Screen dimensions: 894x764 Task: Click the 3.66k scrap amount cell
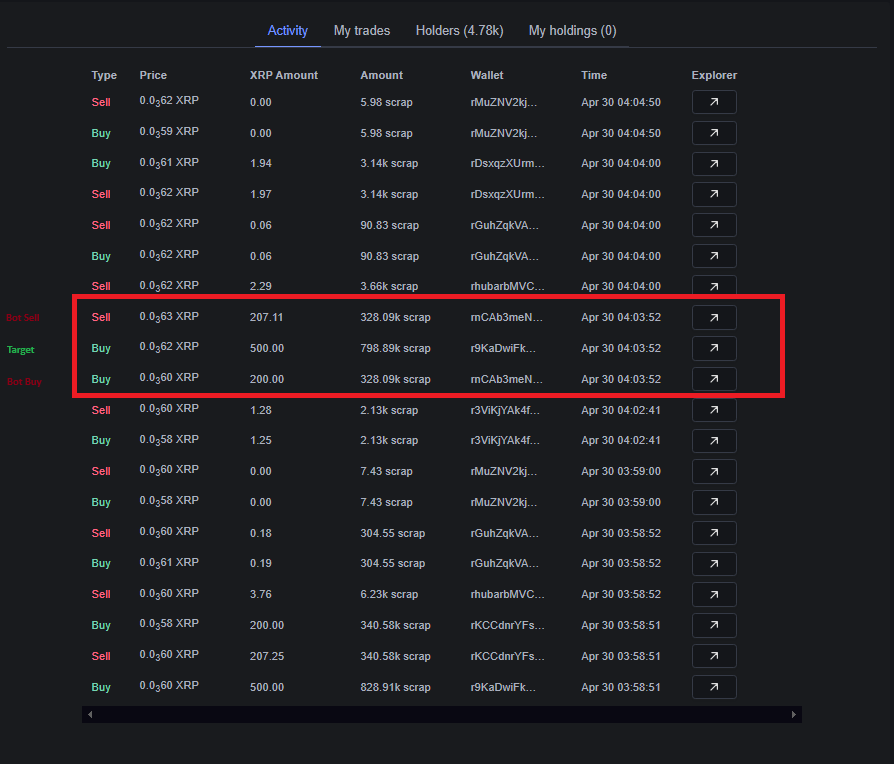pos(389,286)
